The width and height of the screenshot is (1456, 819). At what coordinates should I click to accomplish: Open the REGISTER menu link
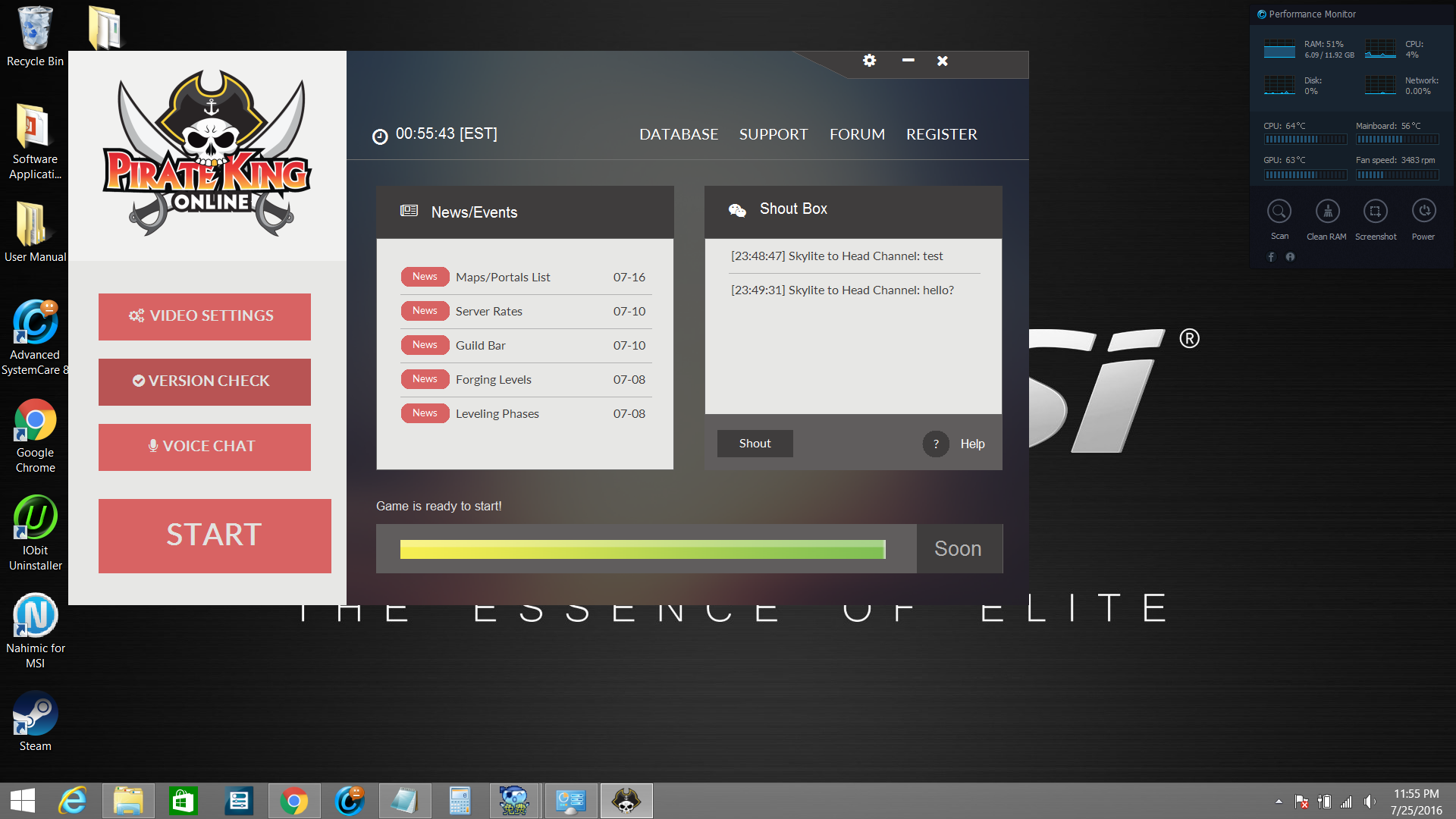click(942, 135)
